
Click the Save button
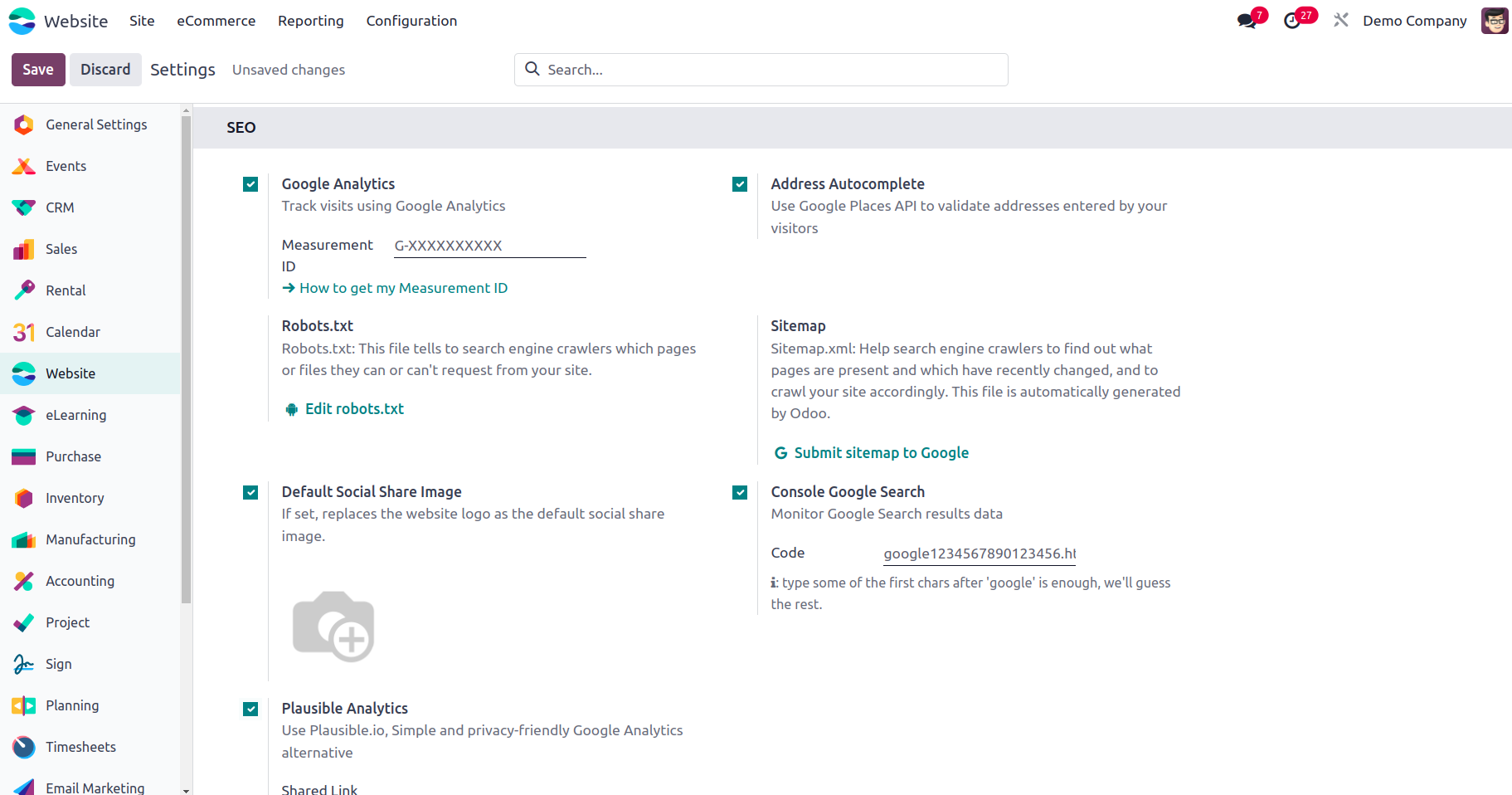(37, 70)
